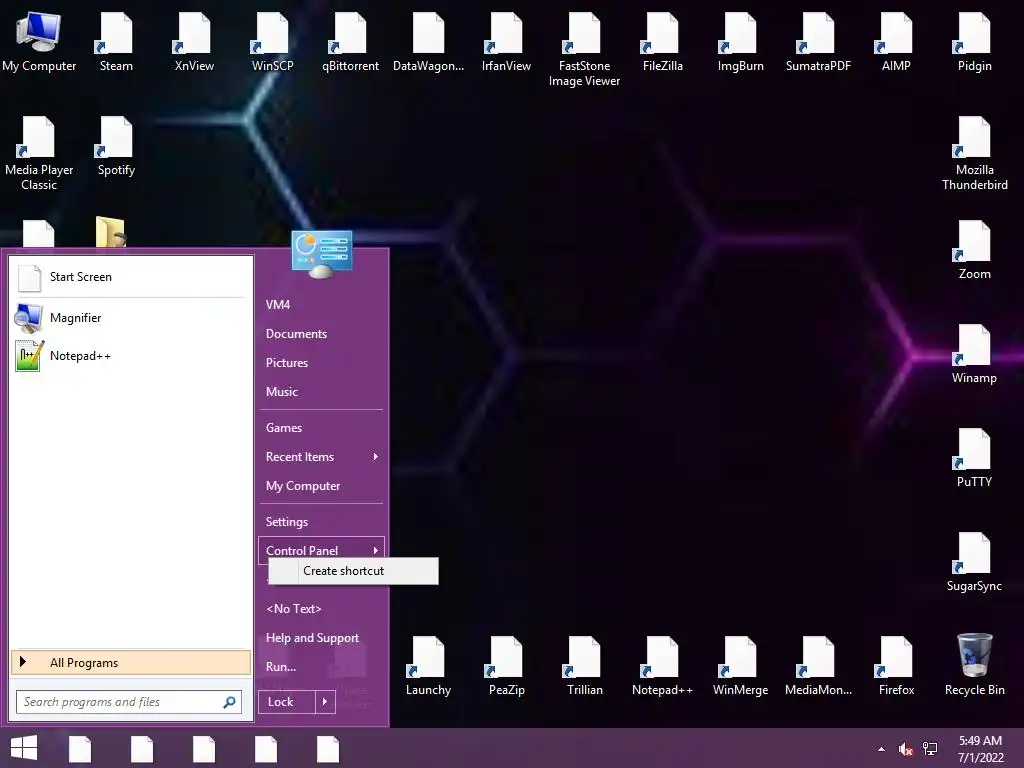The height and width of the screenshot is (768, 1024).
Task: Open the MediaMonkey desktop shortcut
Action: (x=818, y=664)
